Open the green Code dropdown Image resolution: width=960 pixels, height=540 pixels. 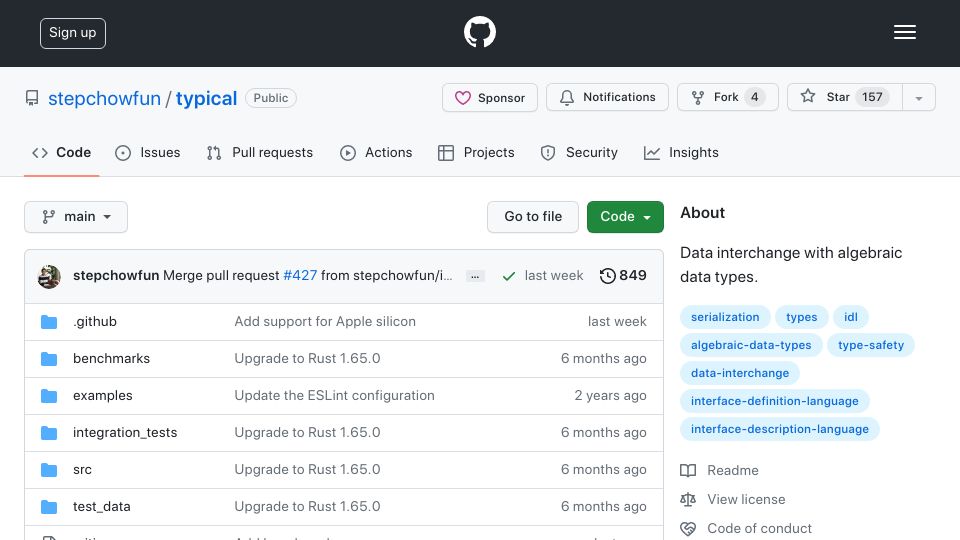point(625,217)
